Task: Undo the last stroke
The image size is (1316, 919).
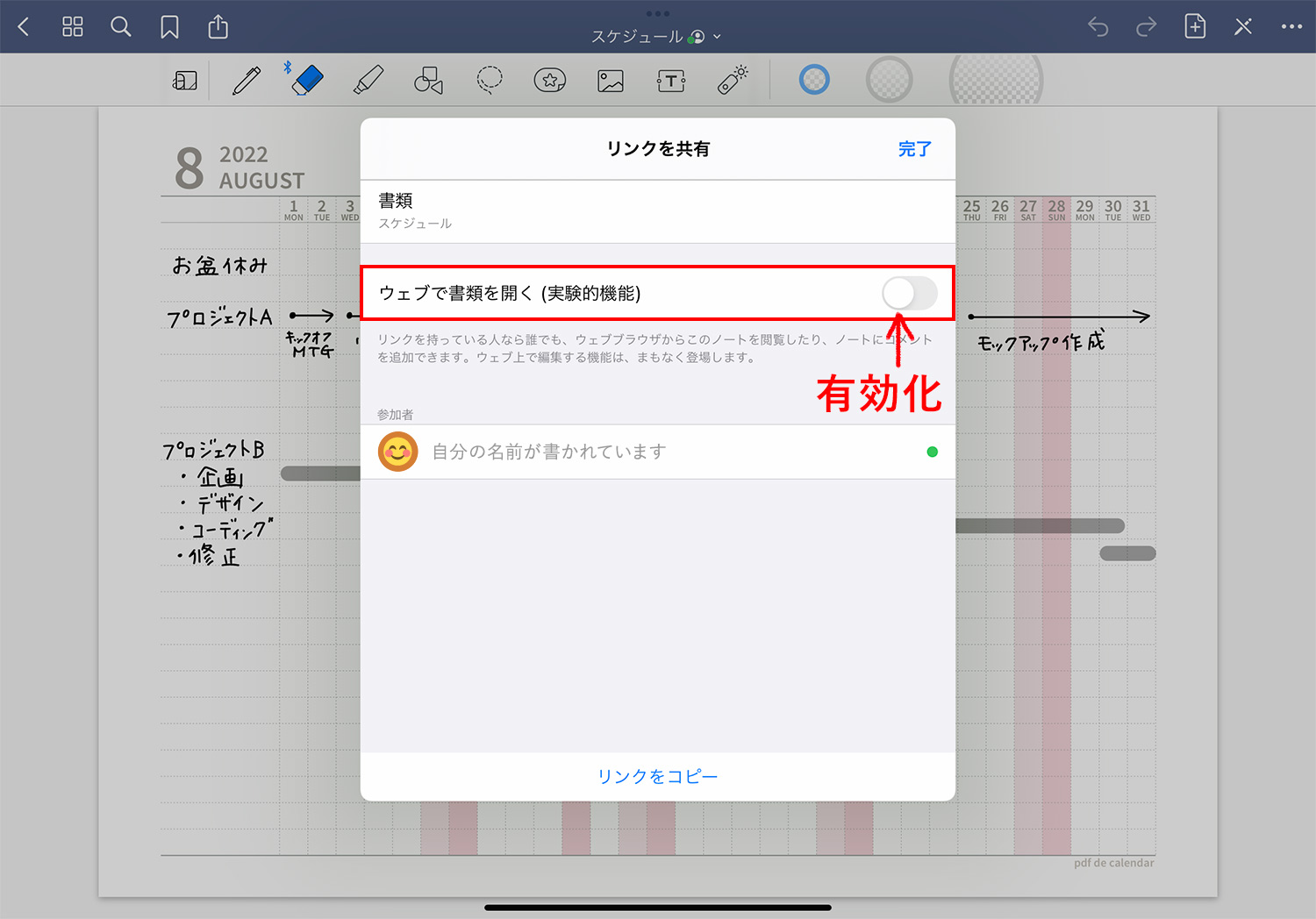Action: (x=1098, y=27)
